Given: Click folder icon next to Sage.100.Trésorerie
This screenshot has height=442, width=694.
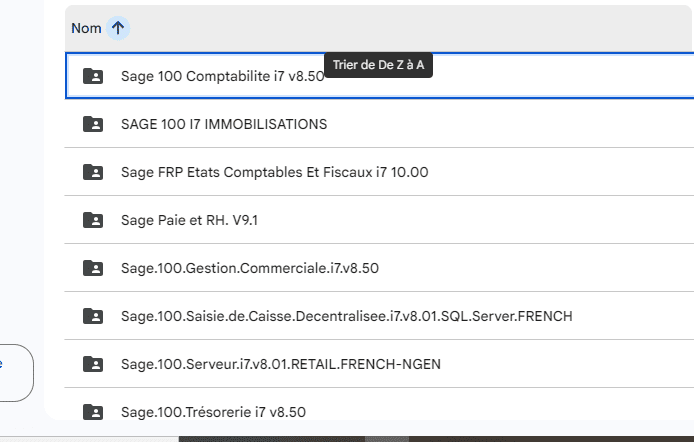Looking at the screenshot, I should pos(93,412).
